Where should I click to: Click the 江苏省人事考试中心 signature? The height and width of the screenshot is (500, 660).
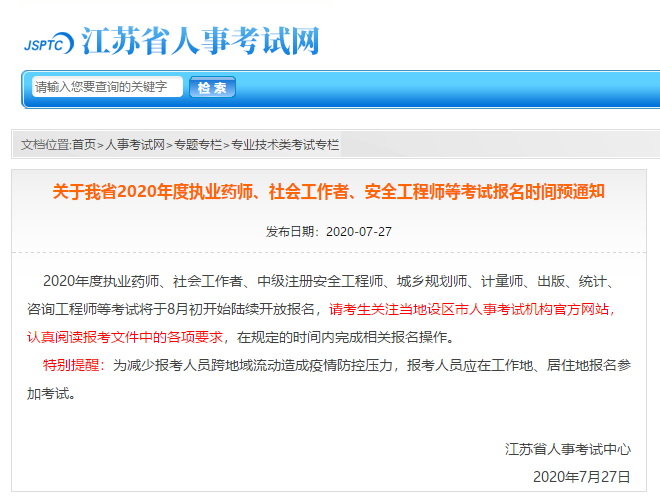pyautogui.click(x=567, y=449)
